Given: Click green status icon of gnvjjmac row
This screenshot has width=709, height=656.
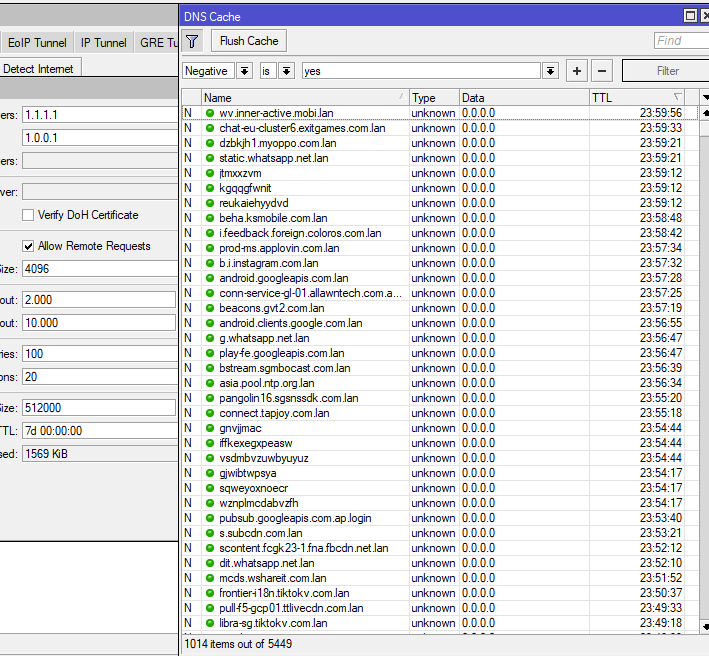Looking at the screenshot, I should click(210, 428).
